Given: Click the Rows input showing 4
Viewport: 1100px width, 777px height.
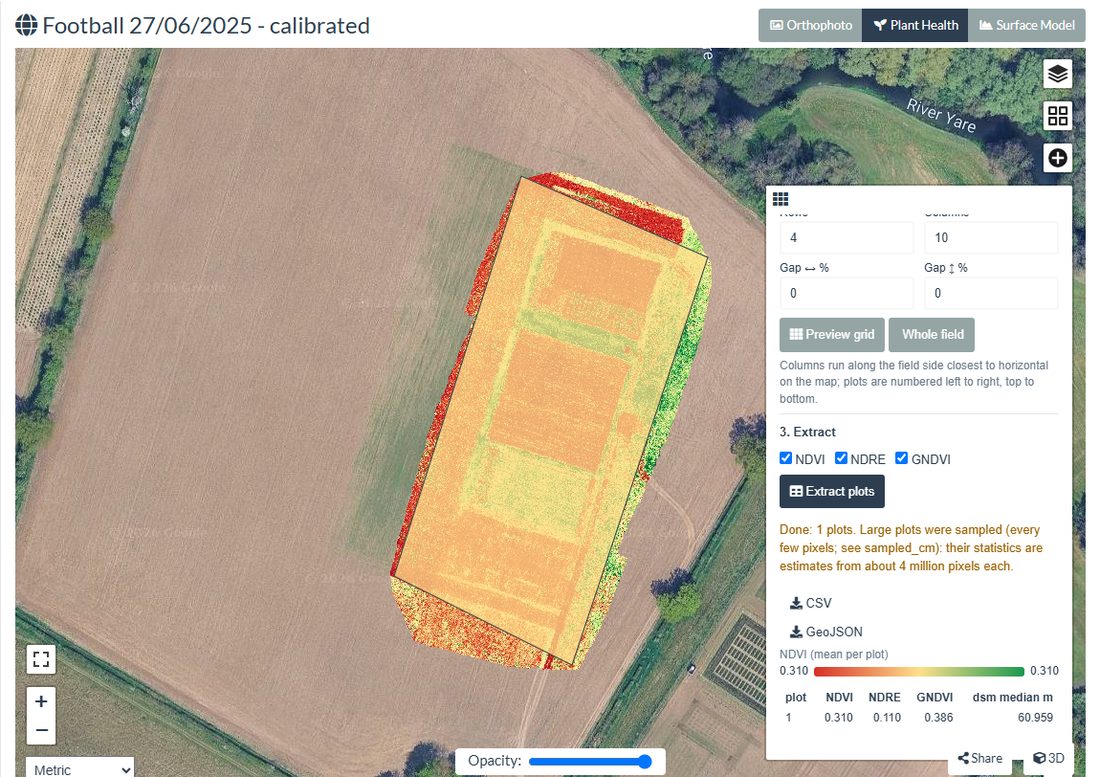Looking at the screenshot, I should 847,238.
